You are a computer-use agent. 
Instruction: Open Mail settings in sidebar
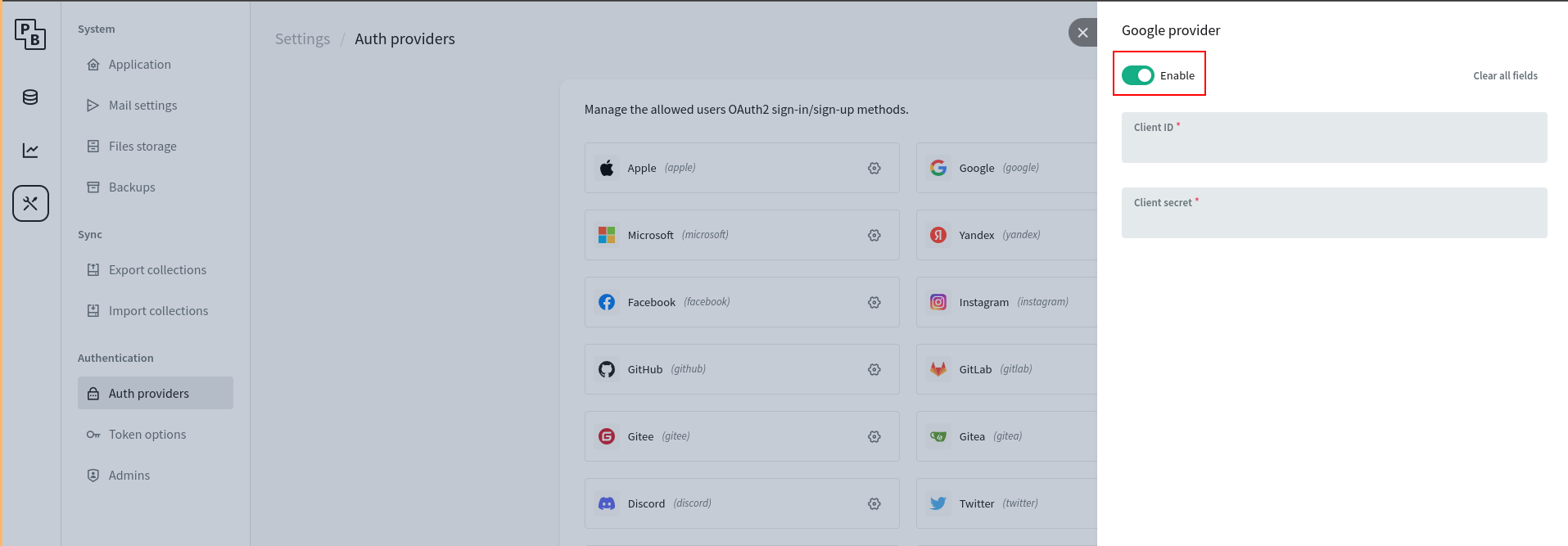pos(142,106)
